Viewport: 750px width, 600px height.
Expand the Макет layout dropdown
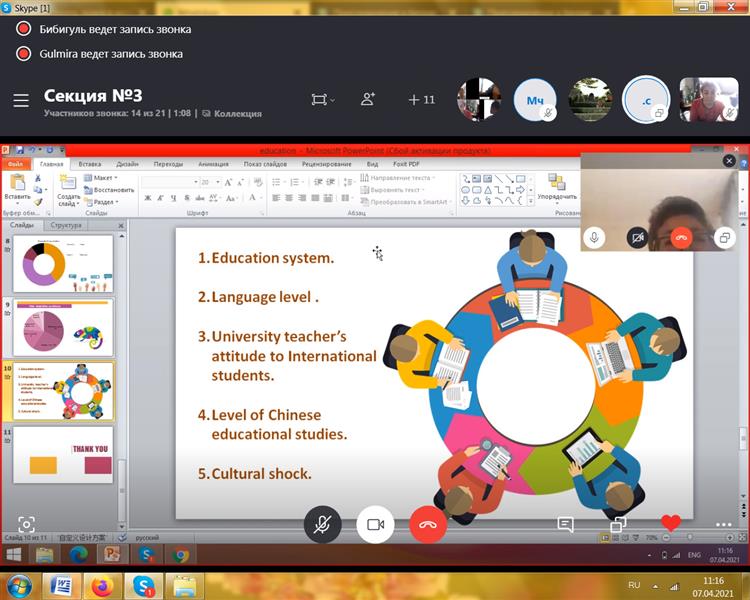point(102,178)
